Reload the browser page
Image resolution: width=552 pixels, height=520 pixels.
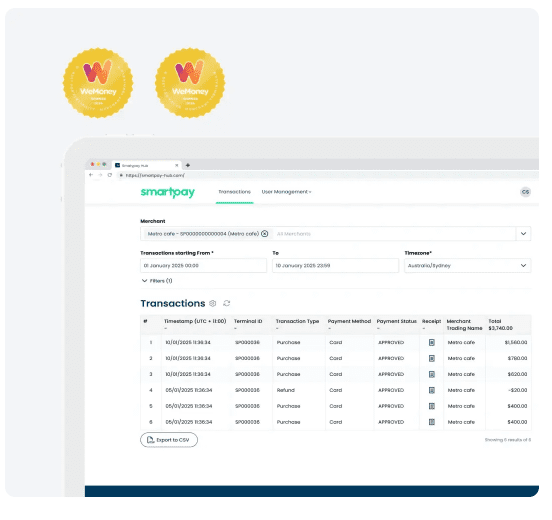(x=110, y=175)
